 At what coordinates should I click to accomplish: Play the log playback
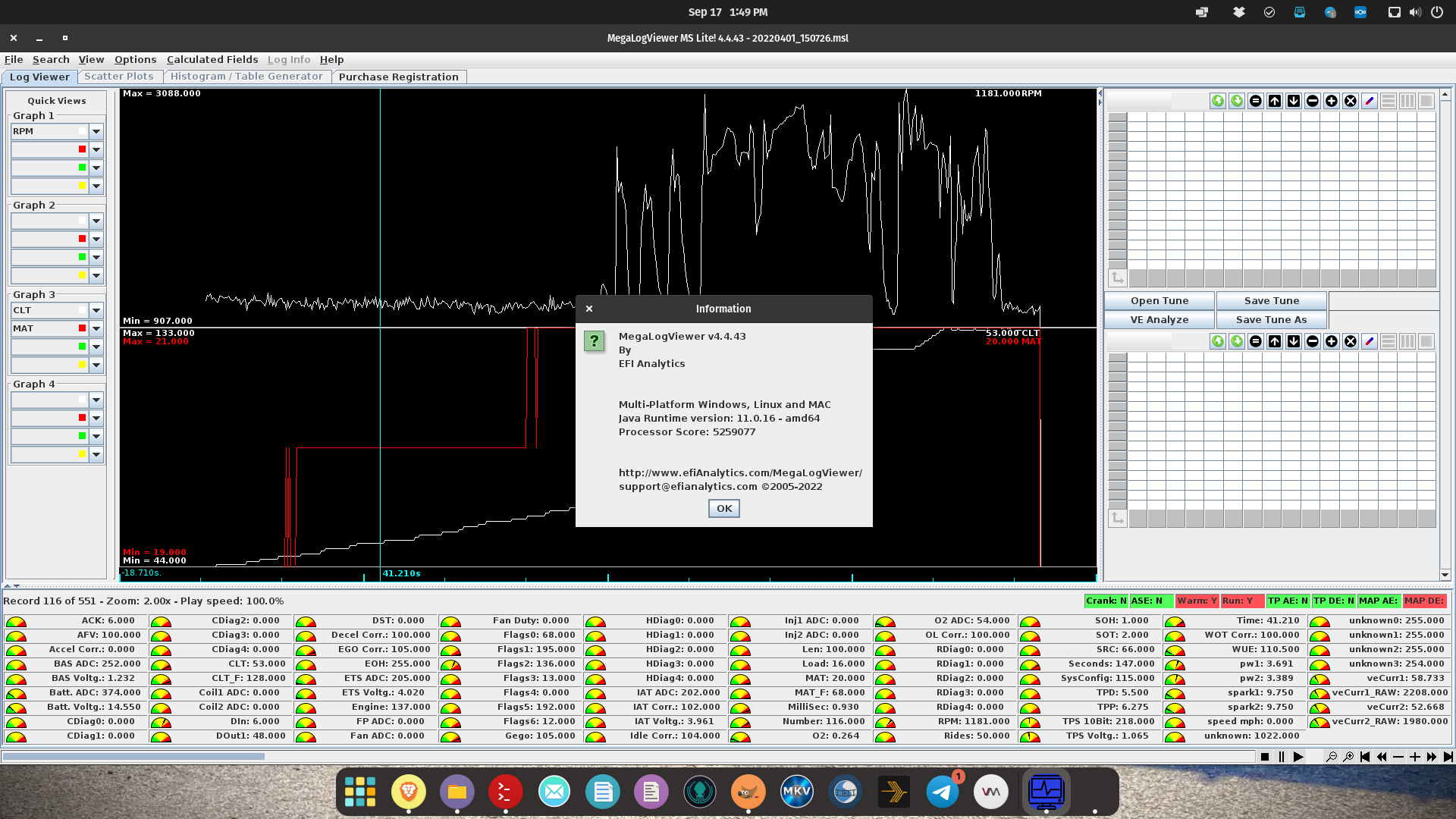pyautogui.click(x=1299, y=757)
